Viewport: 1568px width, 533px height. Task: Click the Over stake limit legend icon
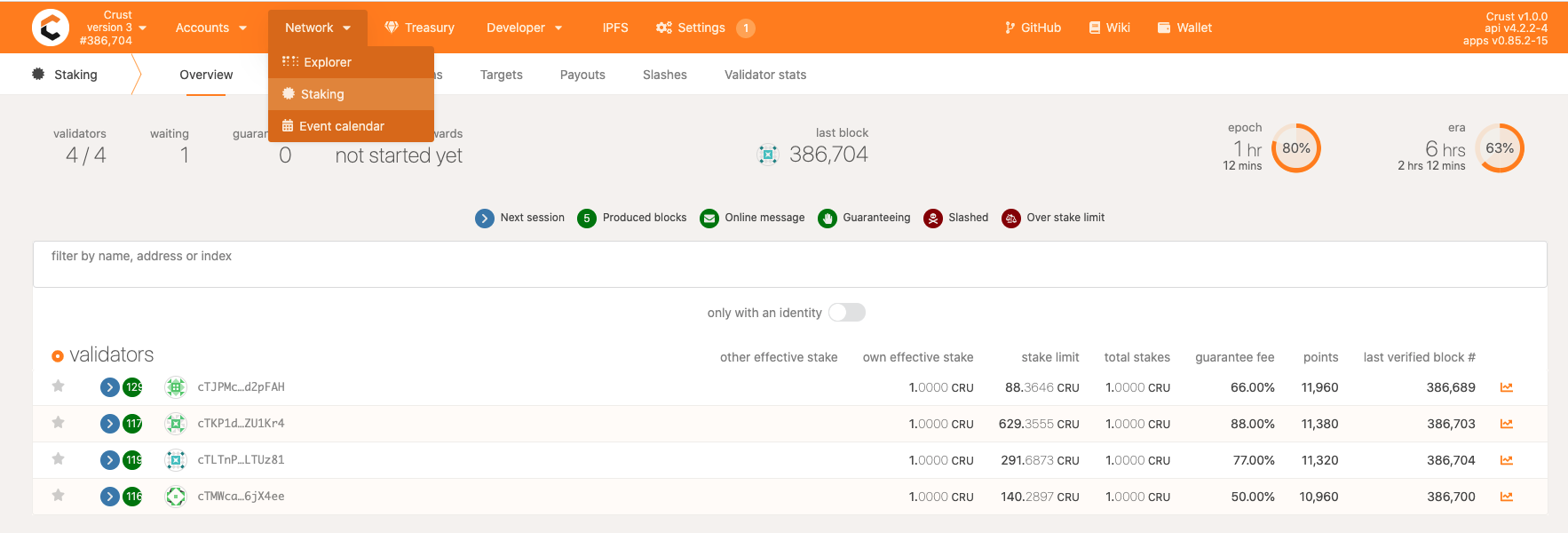pyautogui.click(x=1011, y=219)
